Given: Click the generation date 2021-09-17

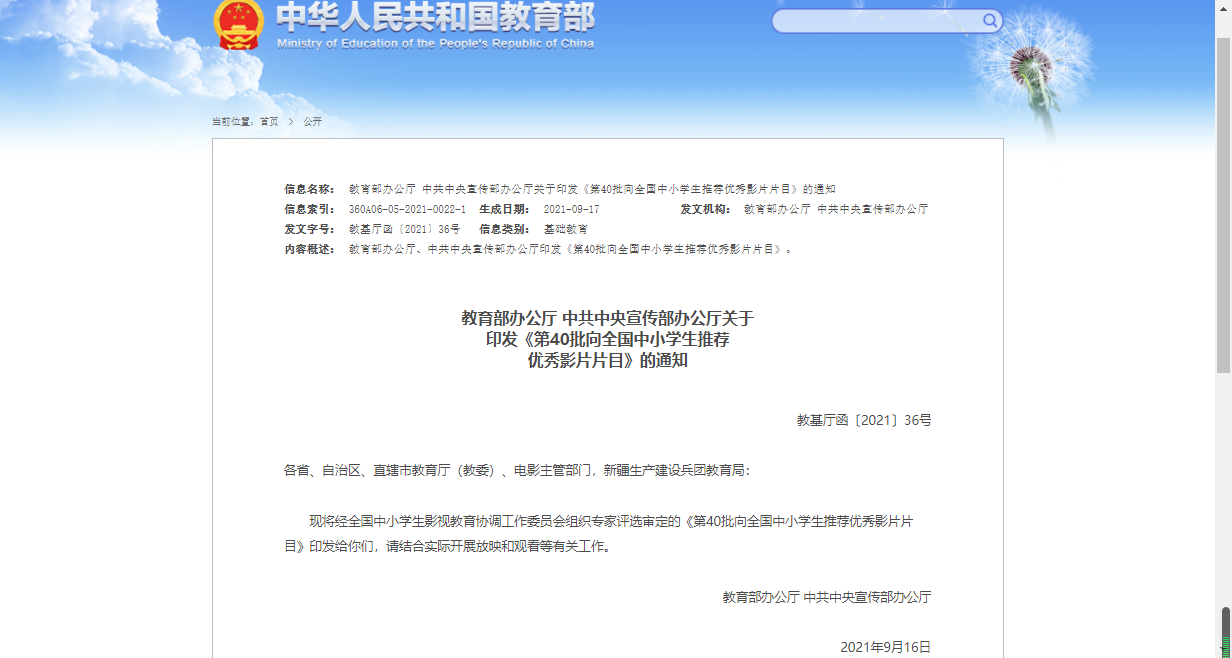Looking at the screenshot, I should [x=572, y=209].
